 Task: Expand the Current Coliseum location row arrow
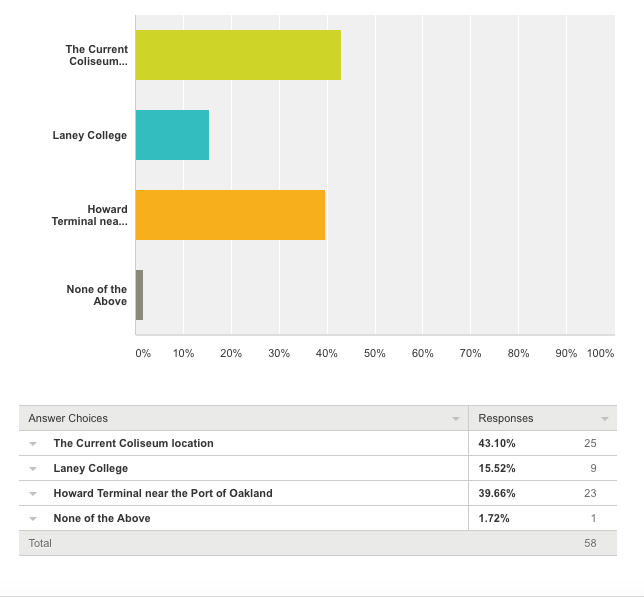[32, 443]
